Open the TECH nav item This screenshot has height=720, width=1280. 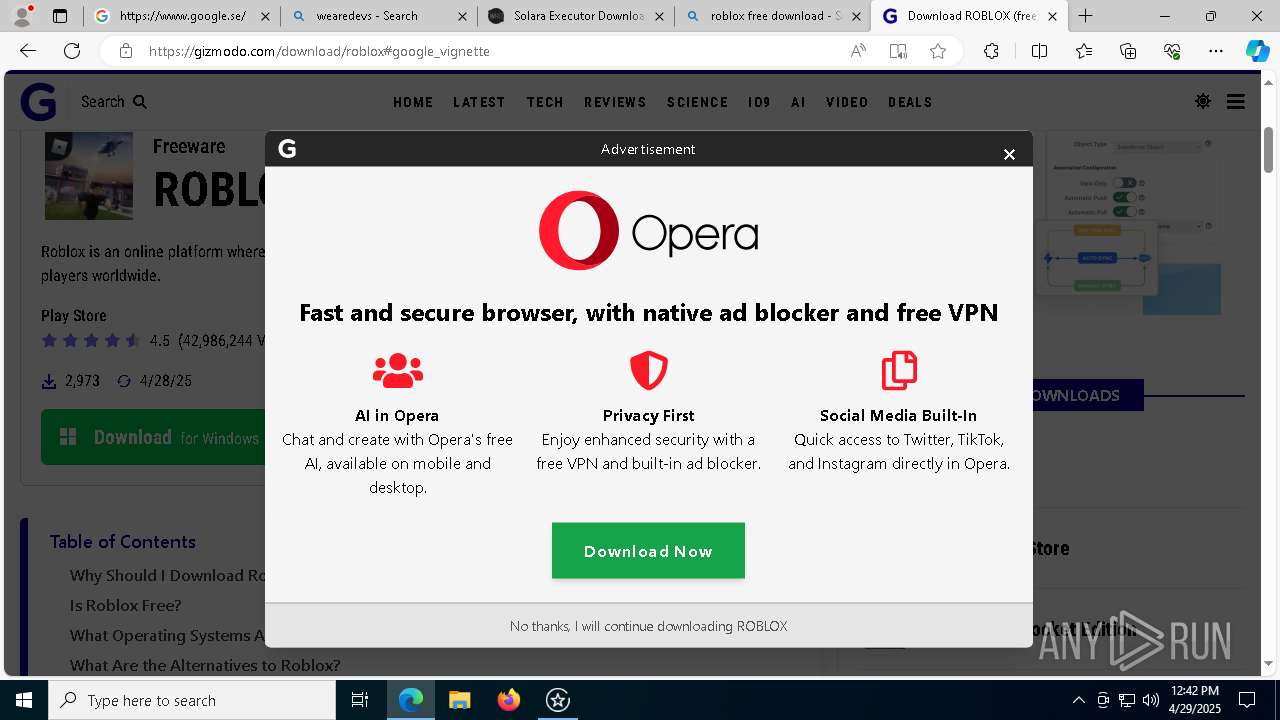[x=545, y=102]
